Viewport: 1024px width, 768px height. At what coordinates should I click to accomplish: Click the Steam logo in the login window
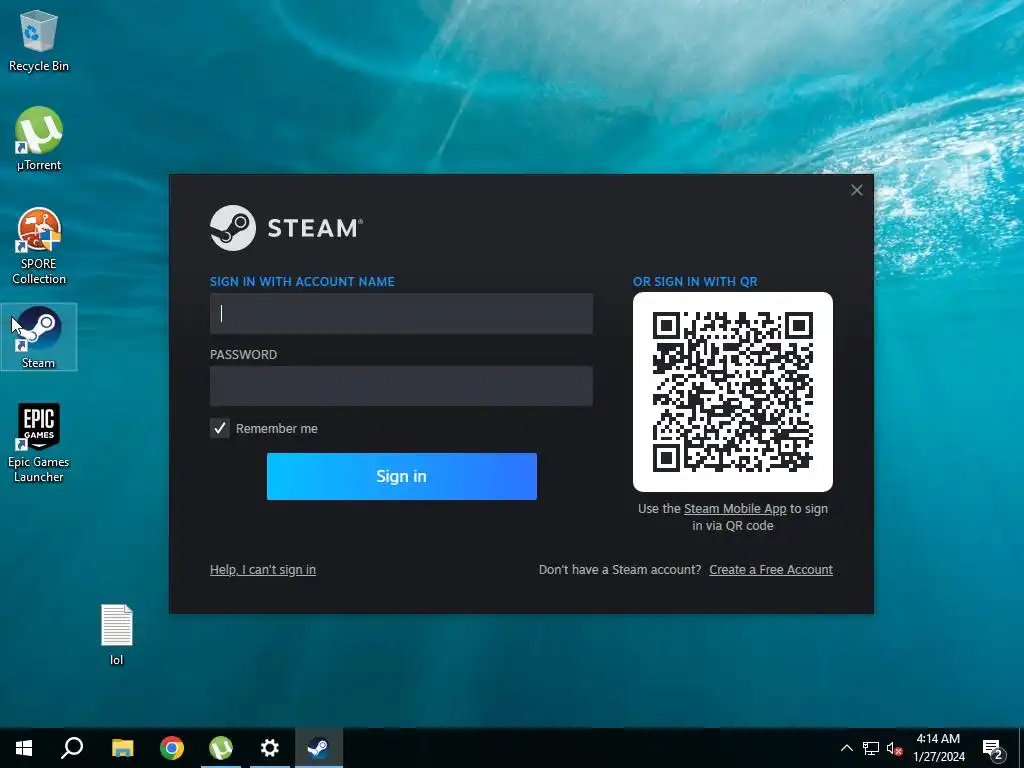(x=286, y=228)
